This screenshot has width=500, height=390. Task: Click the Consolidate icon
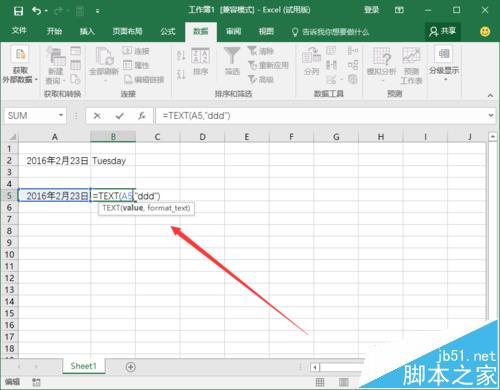coord(353,51)
